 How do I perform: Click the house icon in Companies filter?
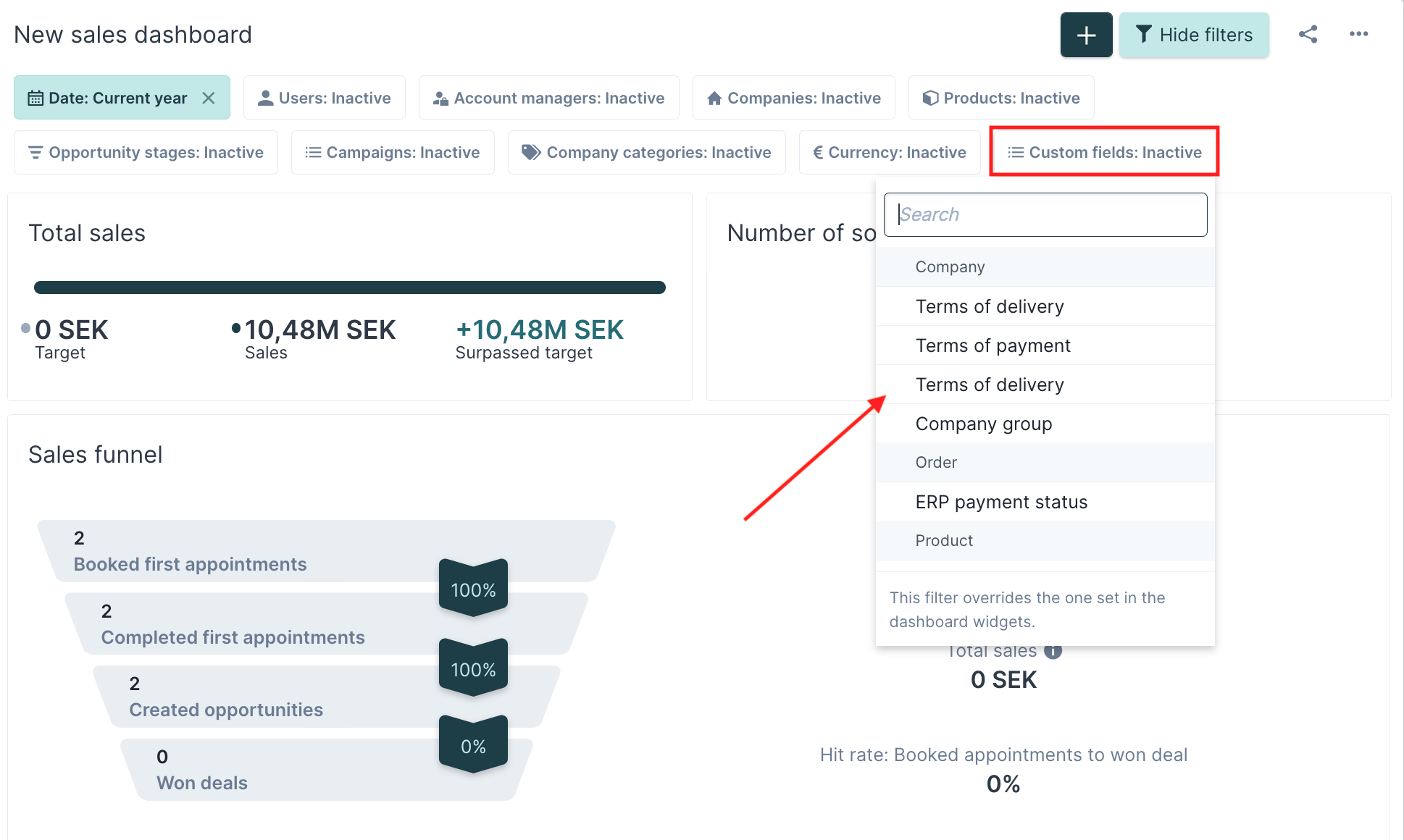pyautogui.click(x=714, y=98)
